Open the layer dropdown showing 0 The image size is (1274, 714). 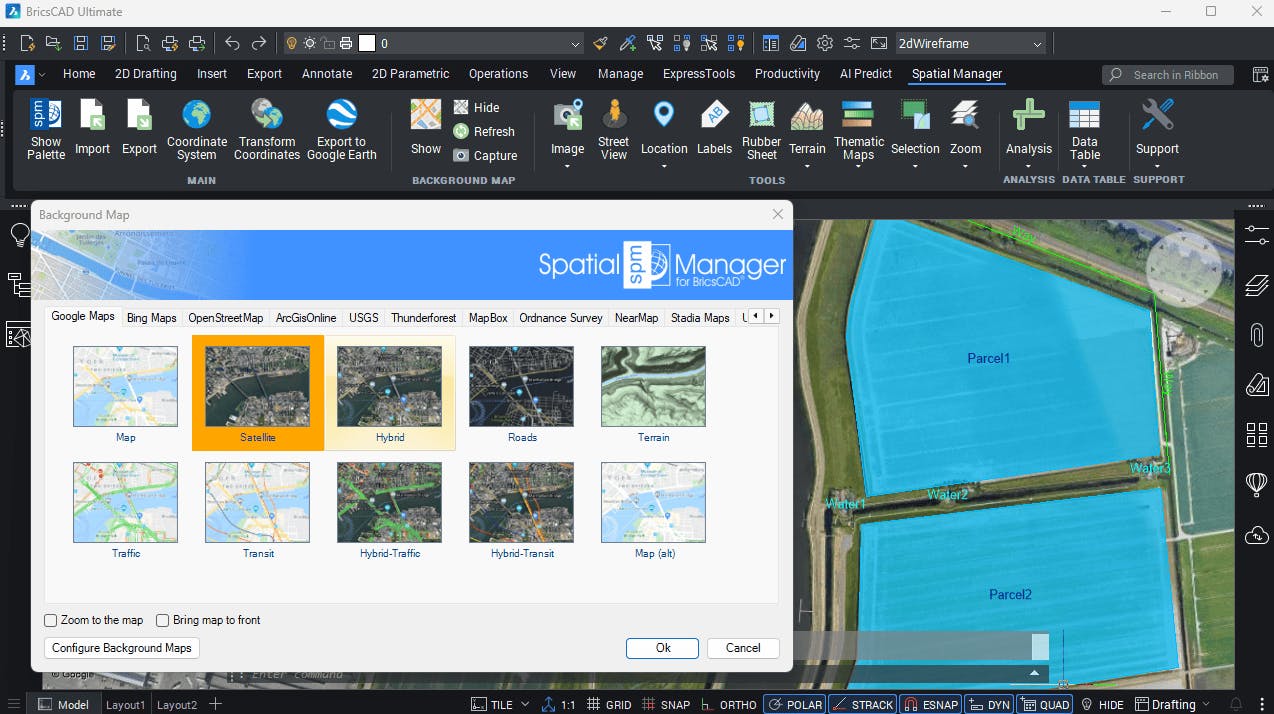point(575,44)
